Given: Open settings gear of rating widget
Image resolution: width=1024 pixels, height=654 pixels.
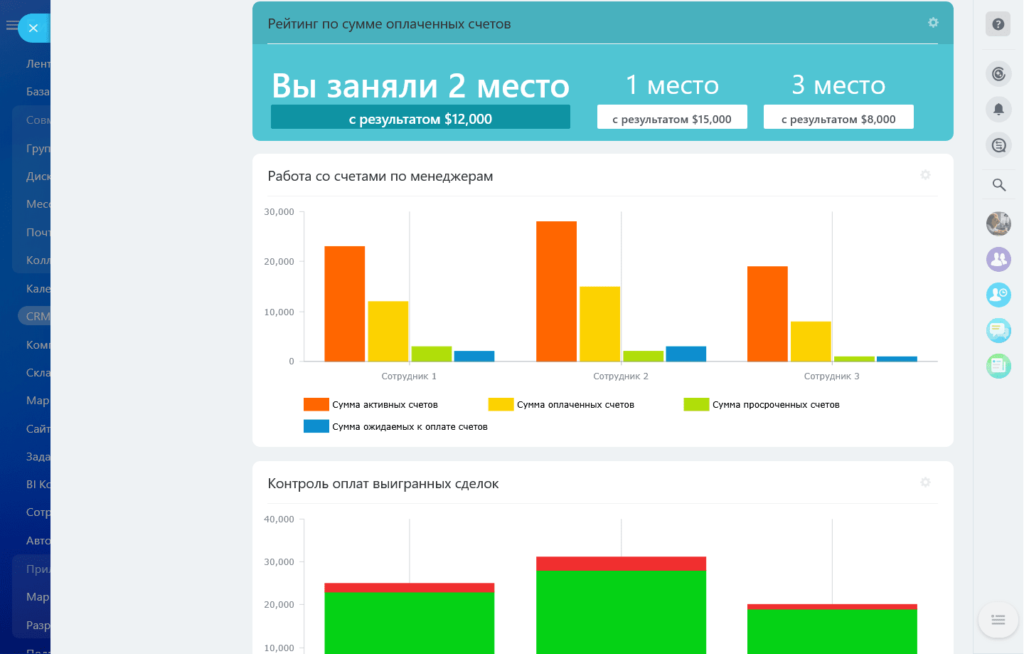Looking at the screenshot, I should point(933,21).
